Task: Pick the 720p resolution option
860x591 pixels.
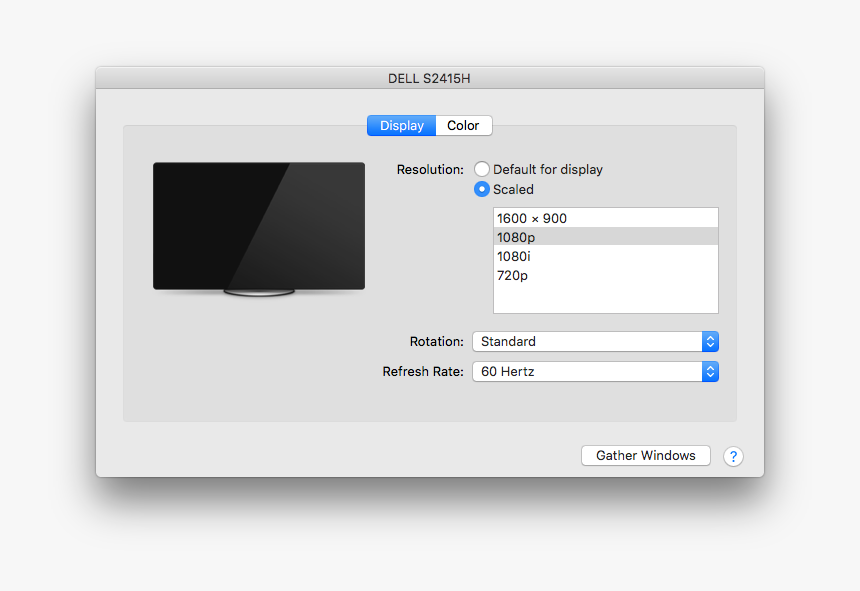Action: coord(605,275)
